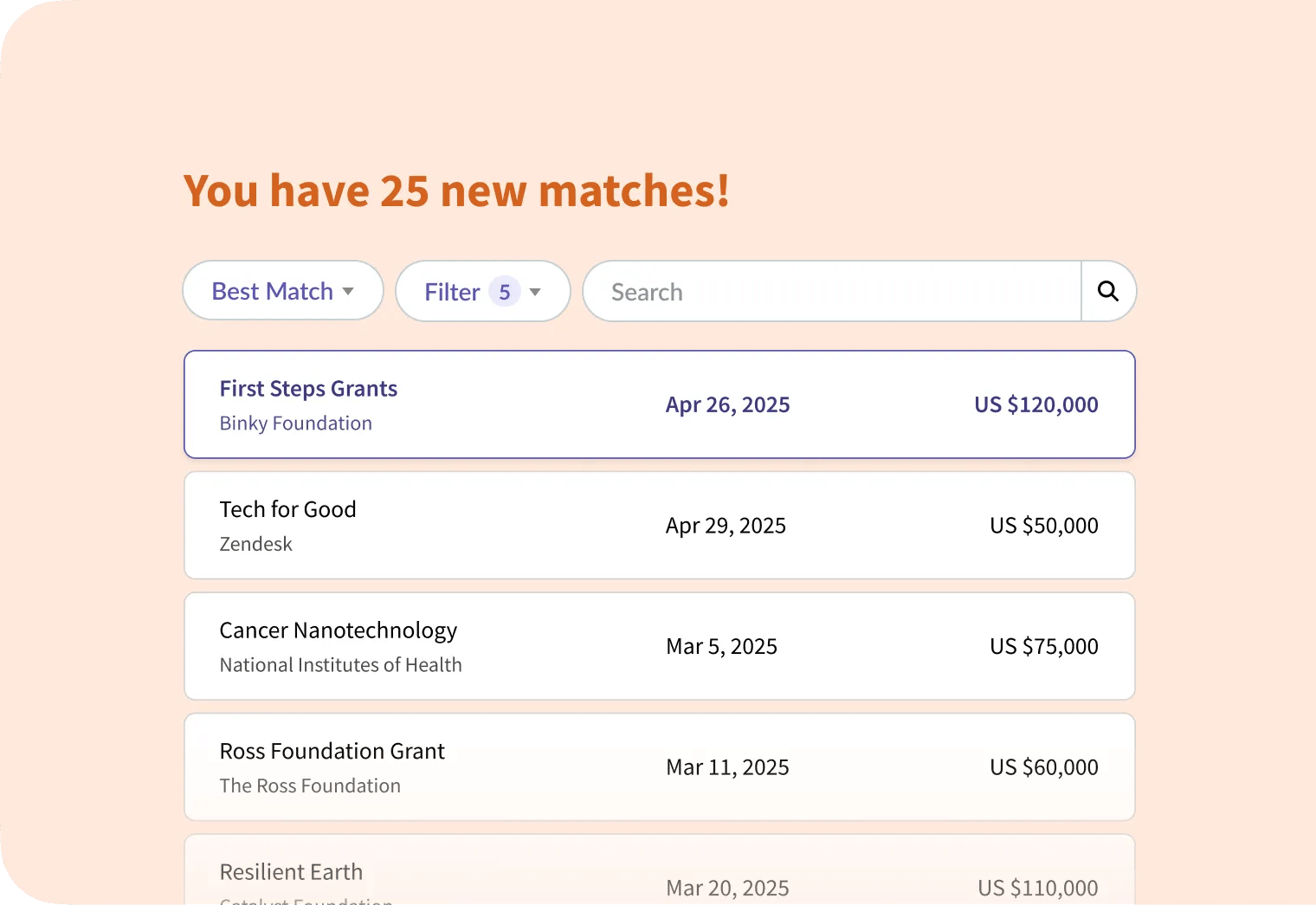
Task: Click the magnifying glass search icon
Action: pos(1108,291)
